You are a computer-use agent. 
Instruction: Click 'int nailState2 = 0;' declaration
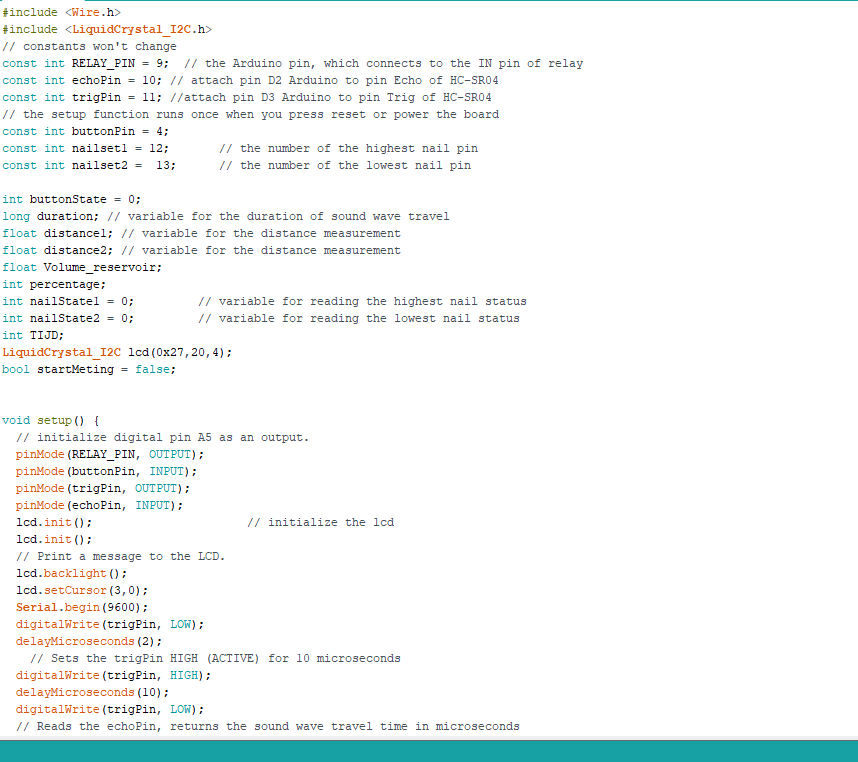(68, 318)
